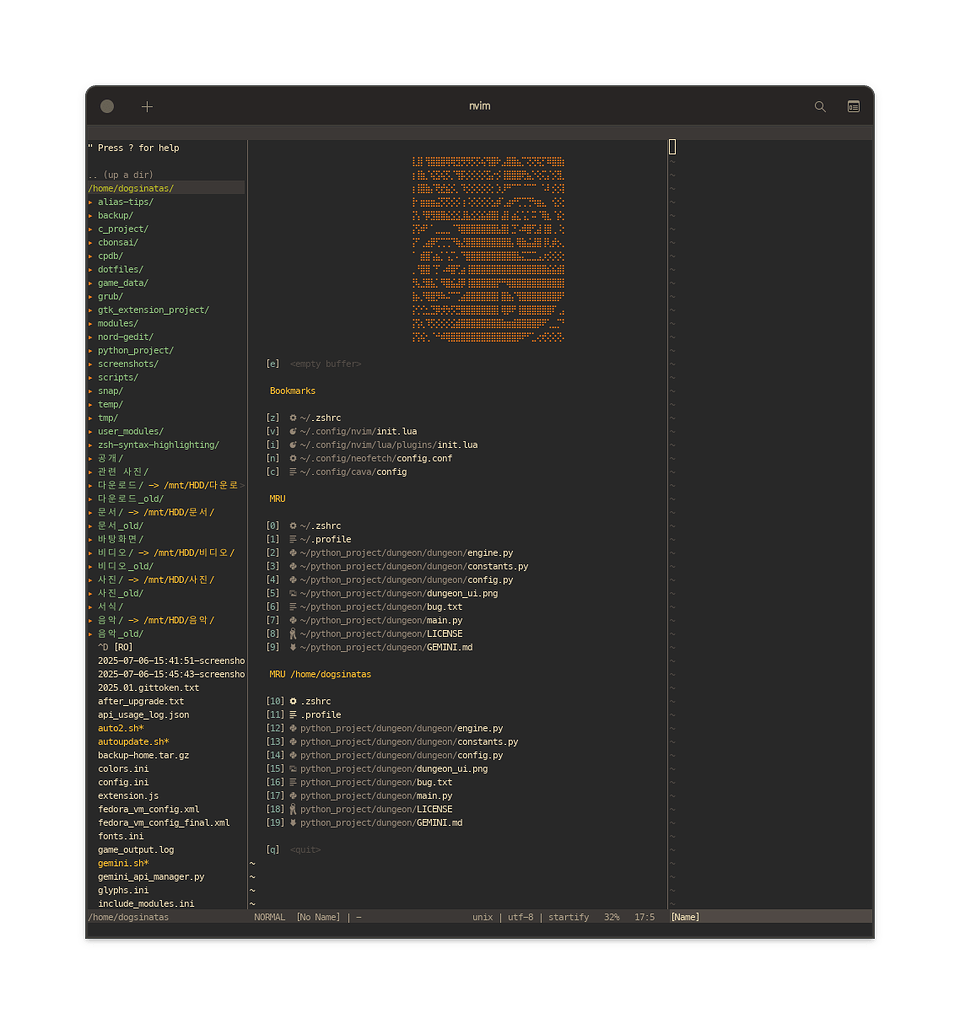Screen dimensions: 959x1024
Task: Select gemini_api_manager.py in the file tree
Action: (150, 877)
